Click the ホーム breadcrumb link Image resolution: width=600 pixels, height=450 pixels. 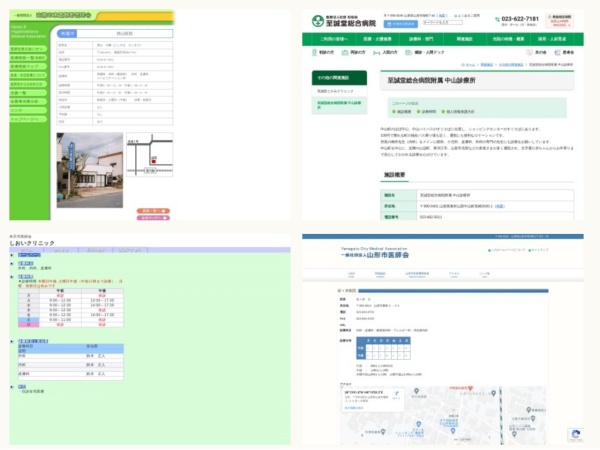(470, 65)
